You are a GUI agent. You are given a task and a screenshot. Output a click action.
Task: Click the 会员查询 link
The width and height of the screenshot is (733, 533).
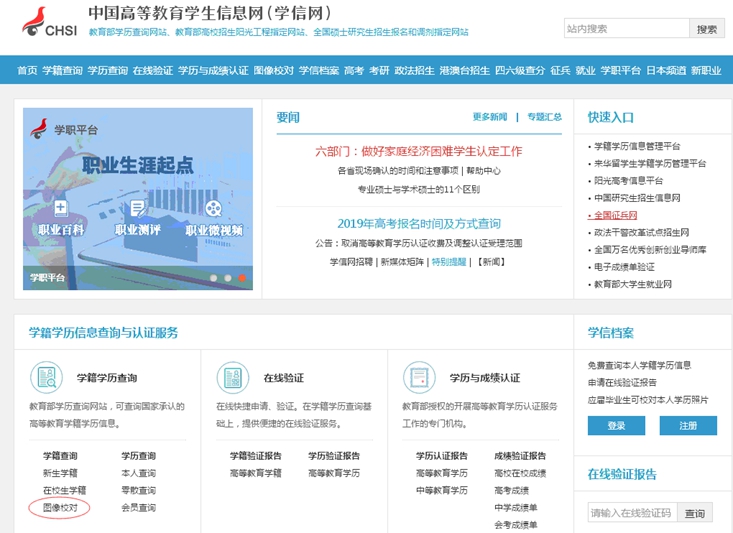[138, 508]
